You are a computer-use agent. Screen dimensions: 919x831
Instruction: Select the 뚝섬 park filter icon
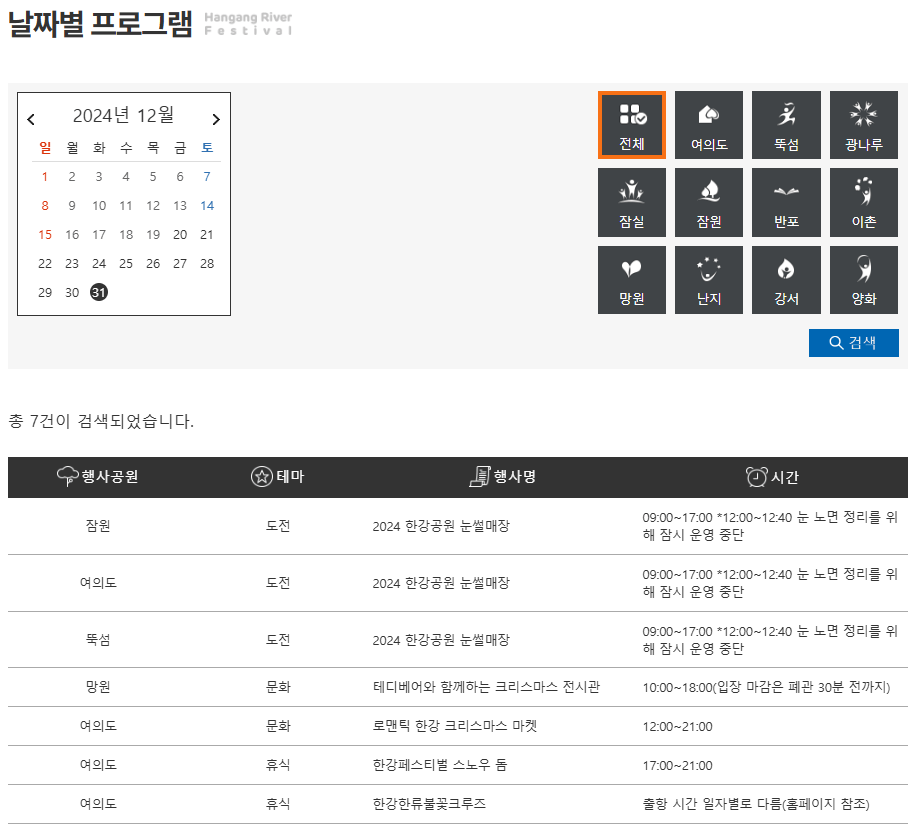point(786,124)
